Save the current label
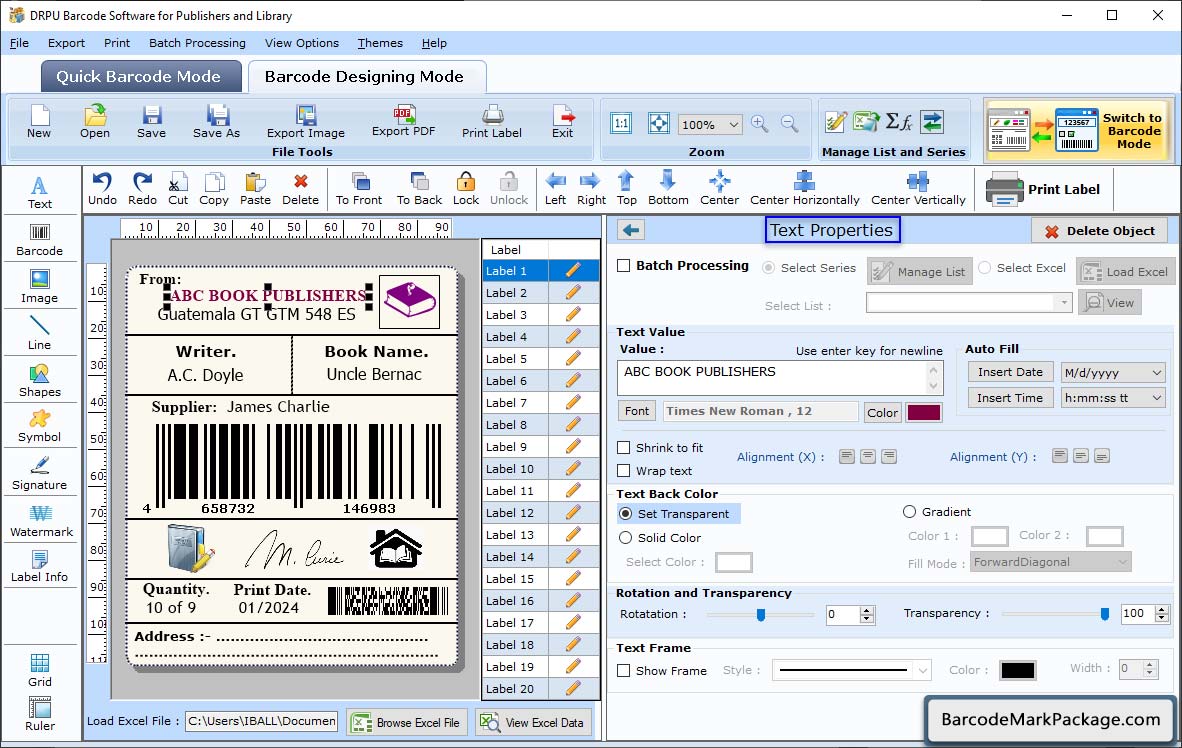 (x=152, y=122)
